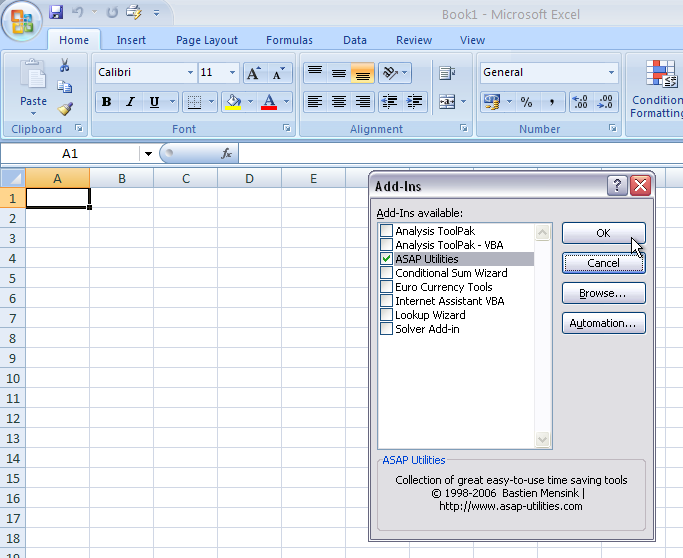Screen dimensions: 683x558
Task: Click the Quick Print icon
Action: tap(134, 12)
